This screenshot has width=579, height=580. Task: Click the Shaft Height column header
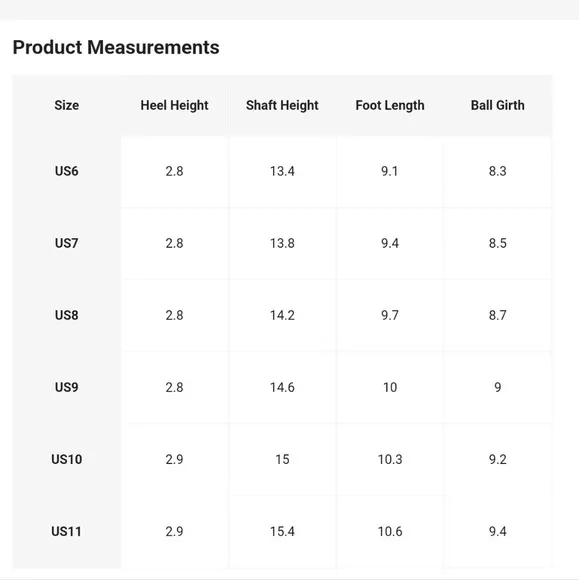[x=282, y=105]
